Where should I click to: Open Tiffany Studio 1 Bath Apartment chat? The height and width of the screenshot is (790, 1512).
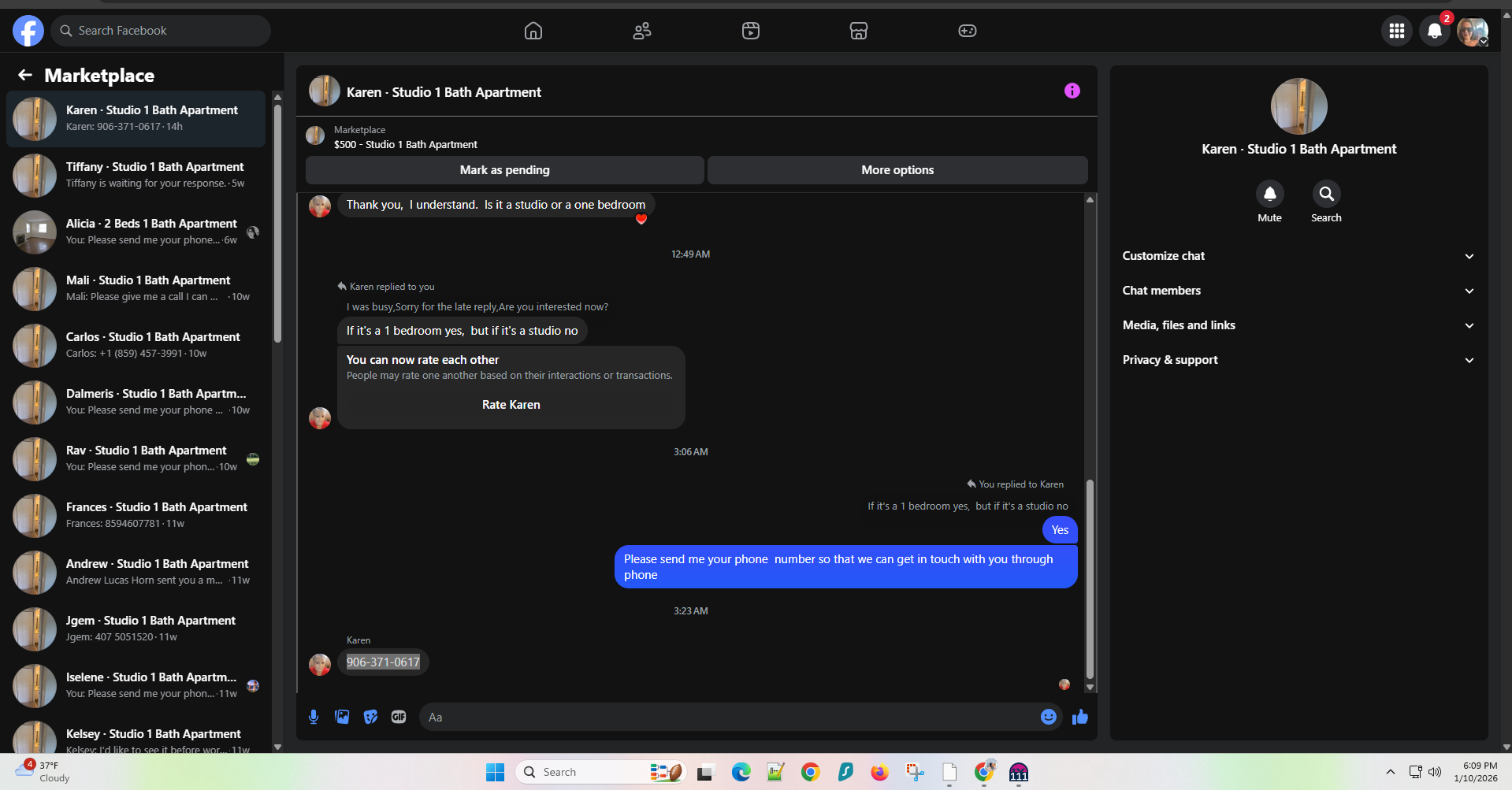136,175
